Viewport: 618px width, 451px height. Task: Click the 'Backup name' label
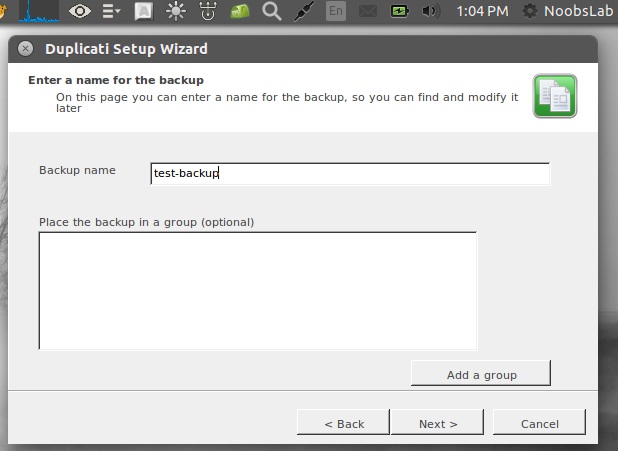77,170
